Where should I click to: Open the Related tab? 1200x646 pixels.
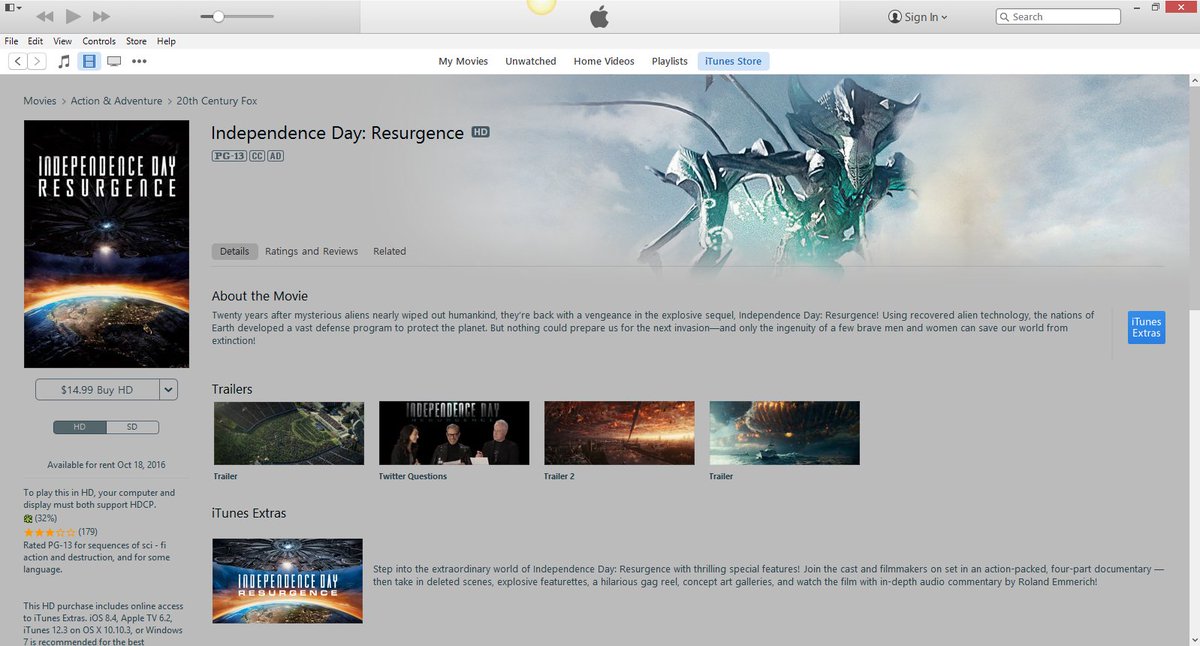pyautogui.click(x=389, y=251)
